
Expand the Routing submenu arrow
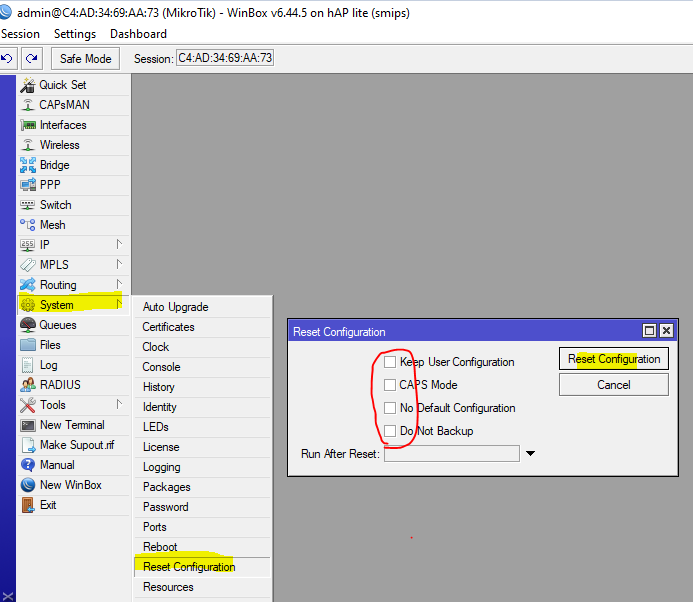(x=119, y=284)
